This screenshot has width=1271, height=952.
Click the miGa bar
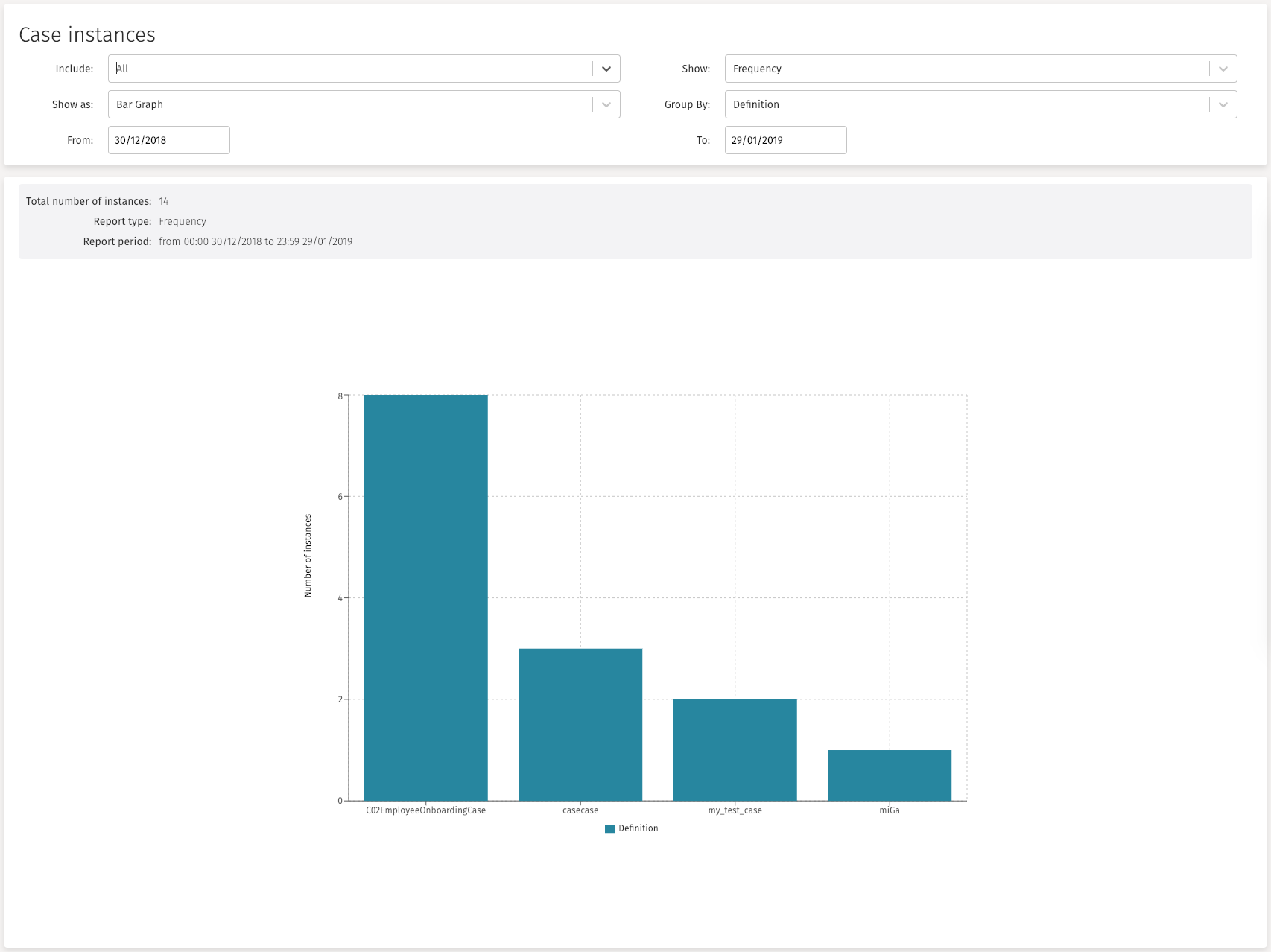coord(889,775)
